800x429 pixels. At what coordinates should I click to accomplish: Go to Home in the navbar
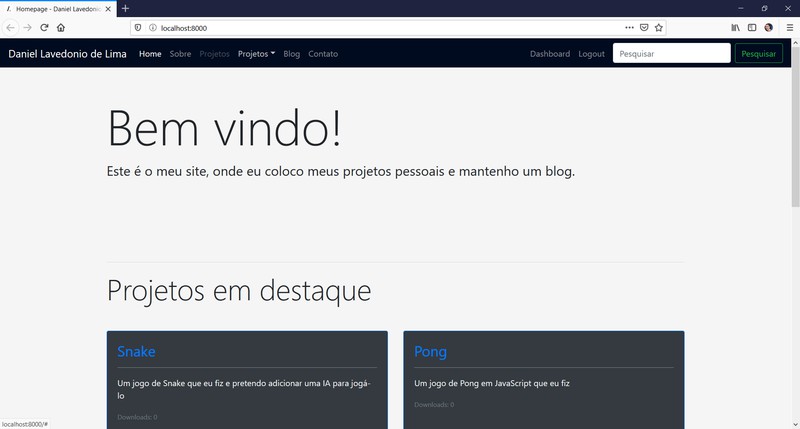tap(150, 54)
